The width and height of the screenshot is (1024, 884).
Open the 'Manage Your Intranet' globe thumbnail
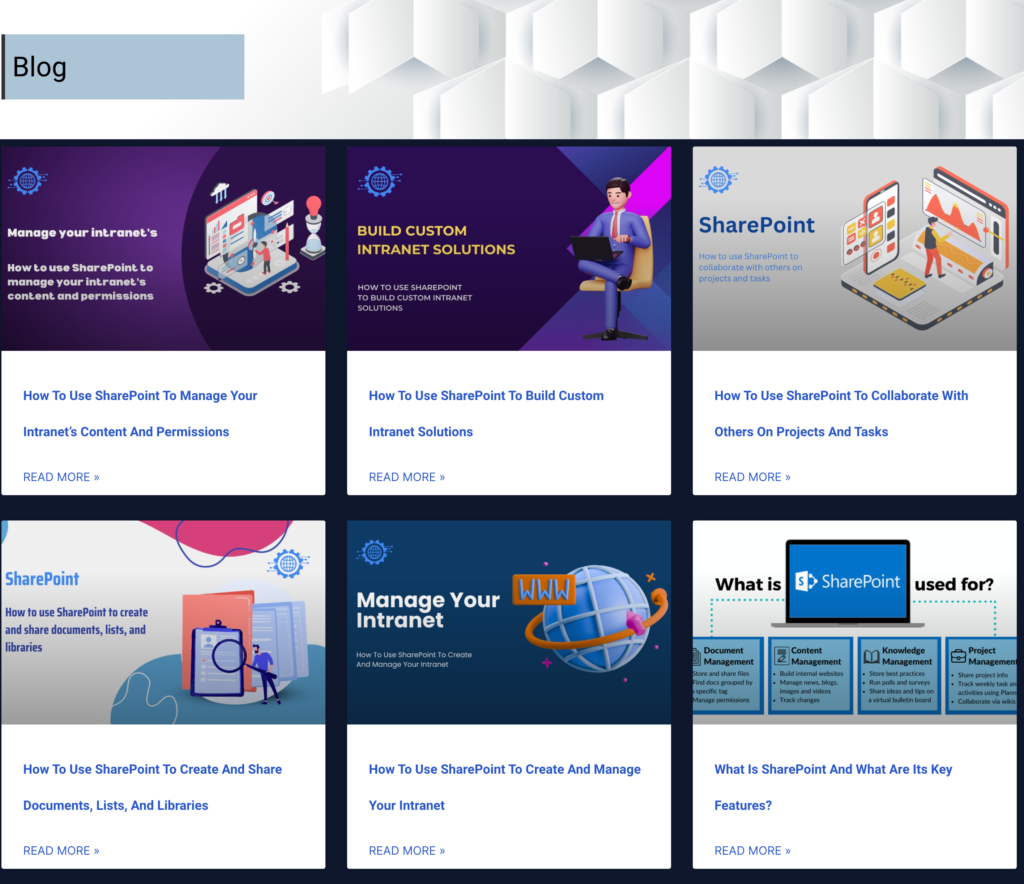(x=509, y=622)
